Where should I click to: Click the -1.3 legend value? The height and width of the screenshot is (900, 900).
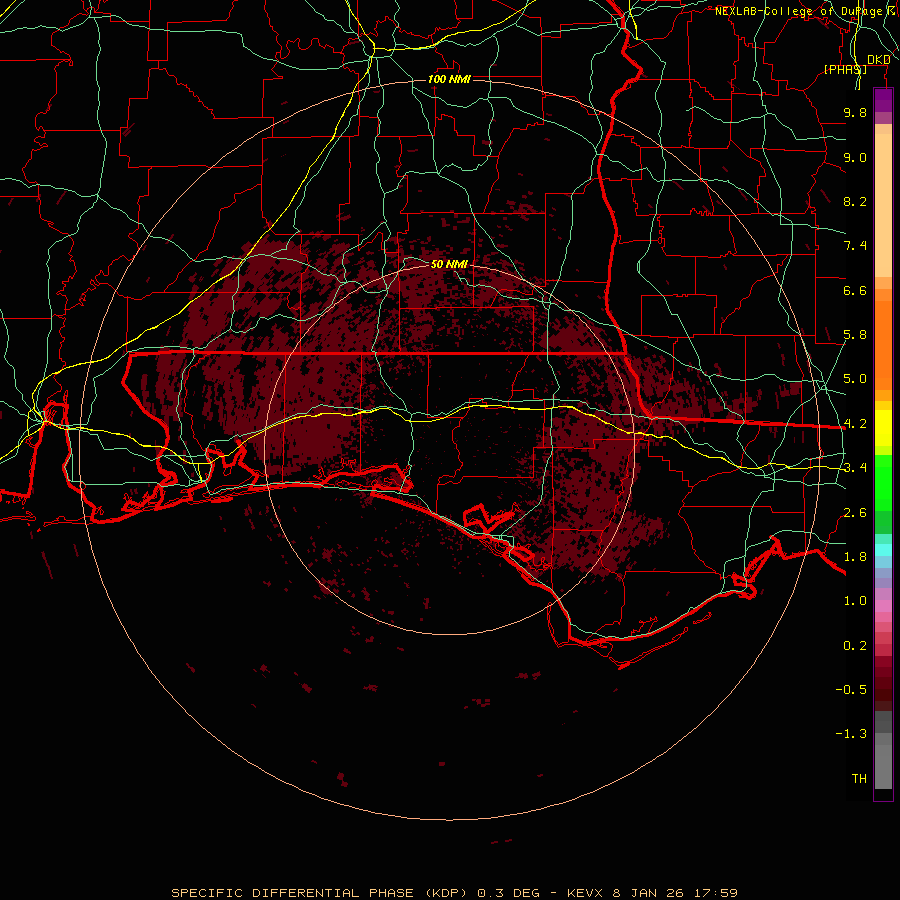(851, 734)
